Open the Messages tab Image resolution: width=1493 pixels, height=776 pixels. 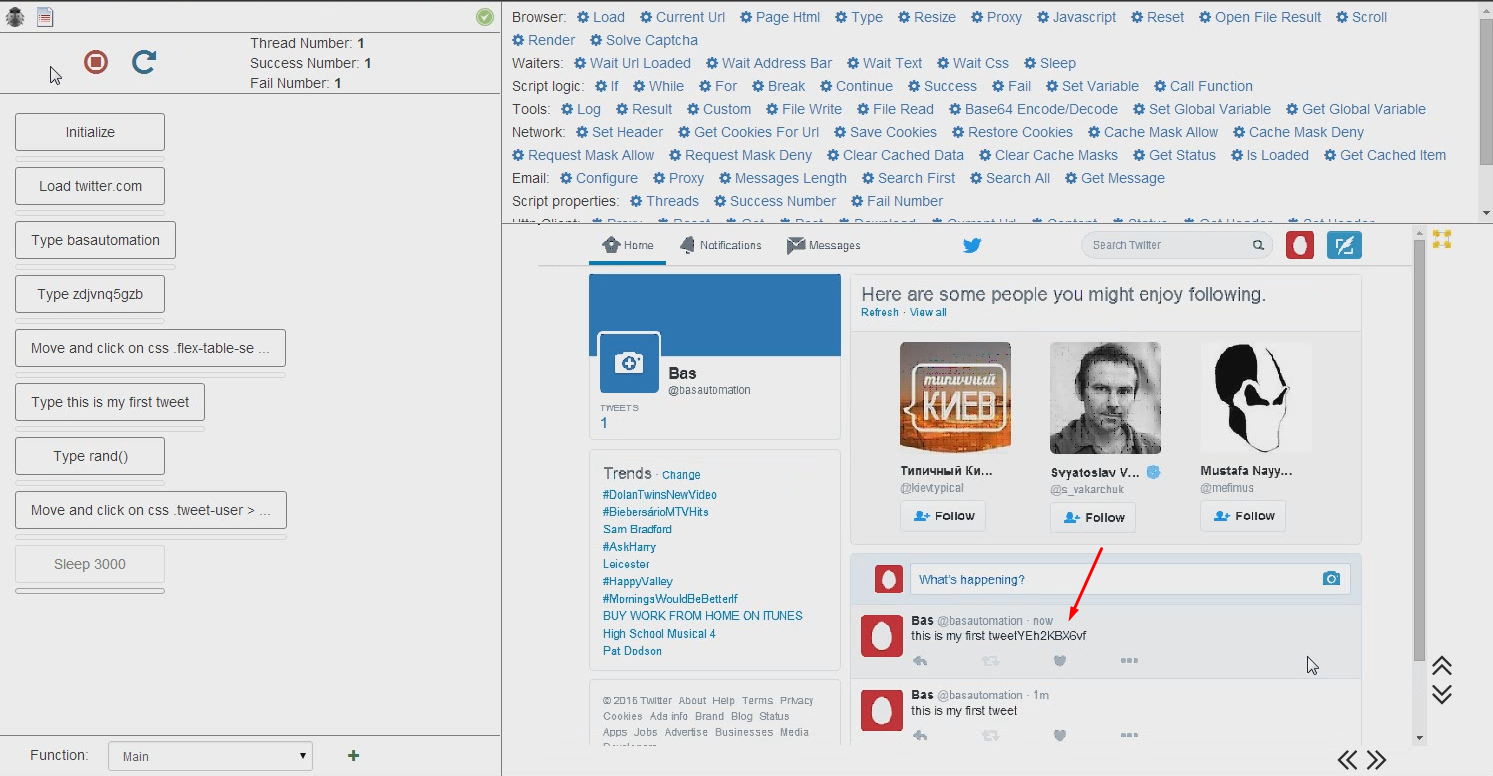[x=823, y=245]
